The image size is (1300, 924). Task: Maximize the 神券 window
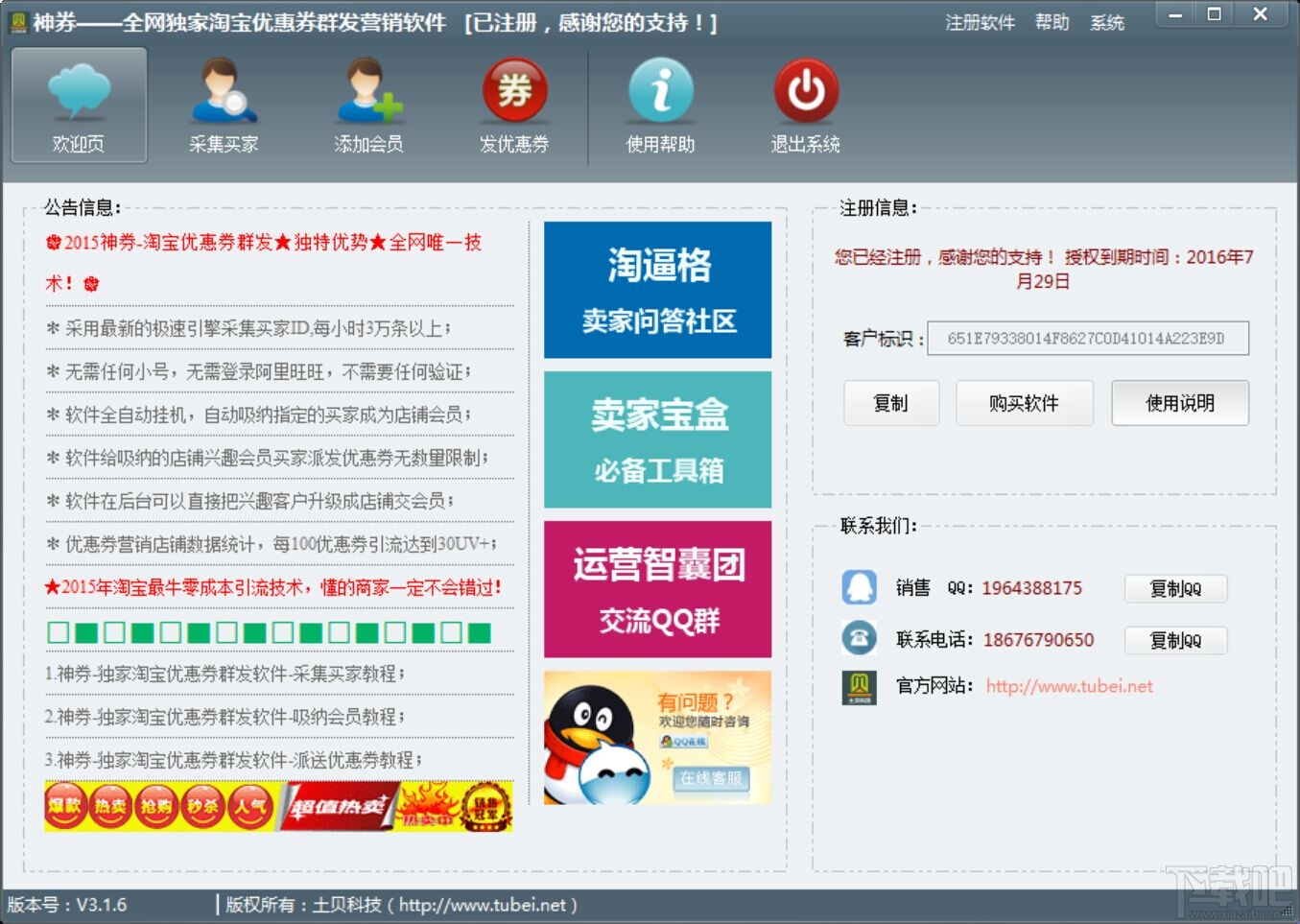pos(1215,14)
